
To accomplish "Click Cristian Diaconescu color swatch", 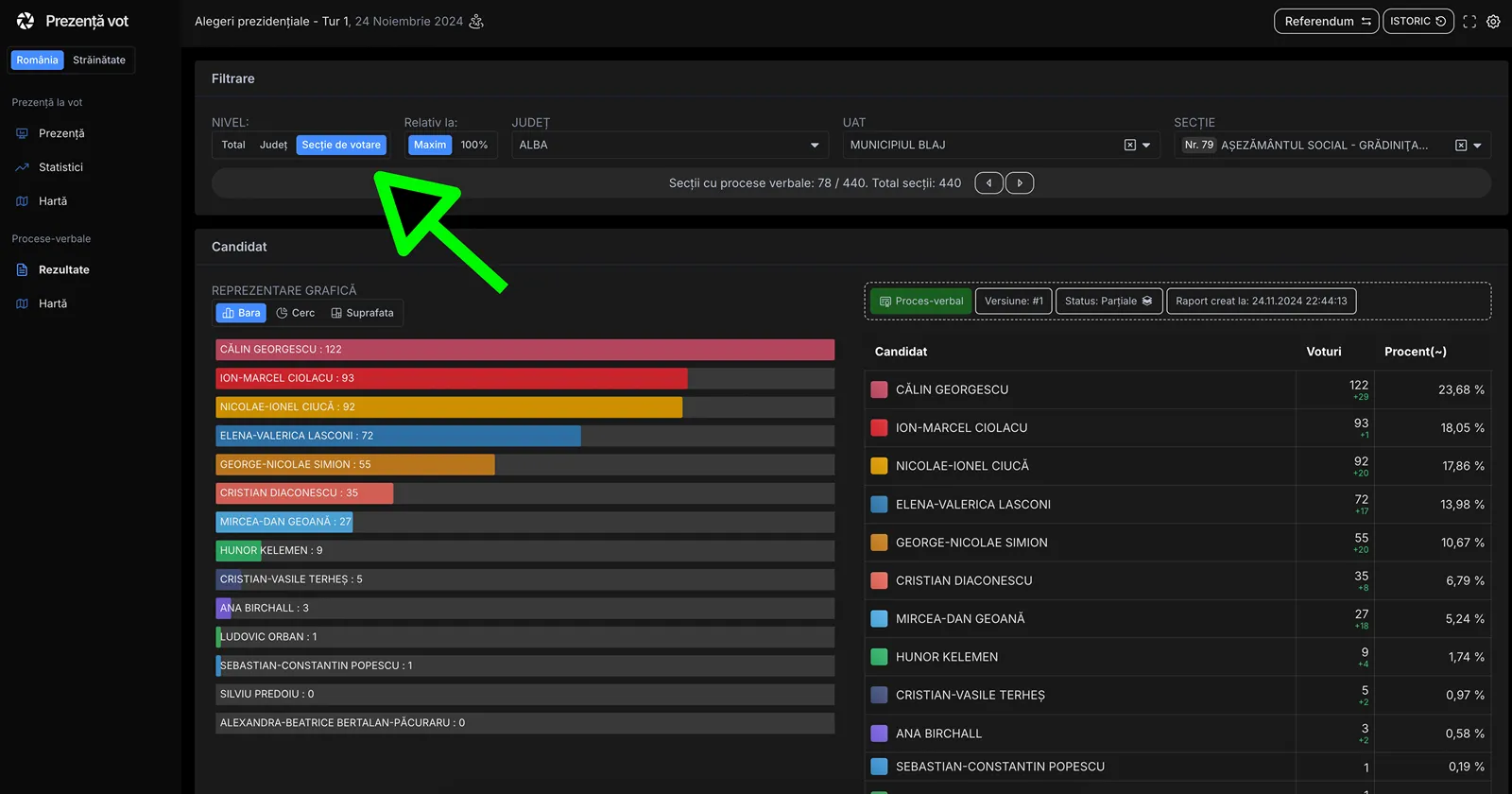I will pos(879,580).
